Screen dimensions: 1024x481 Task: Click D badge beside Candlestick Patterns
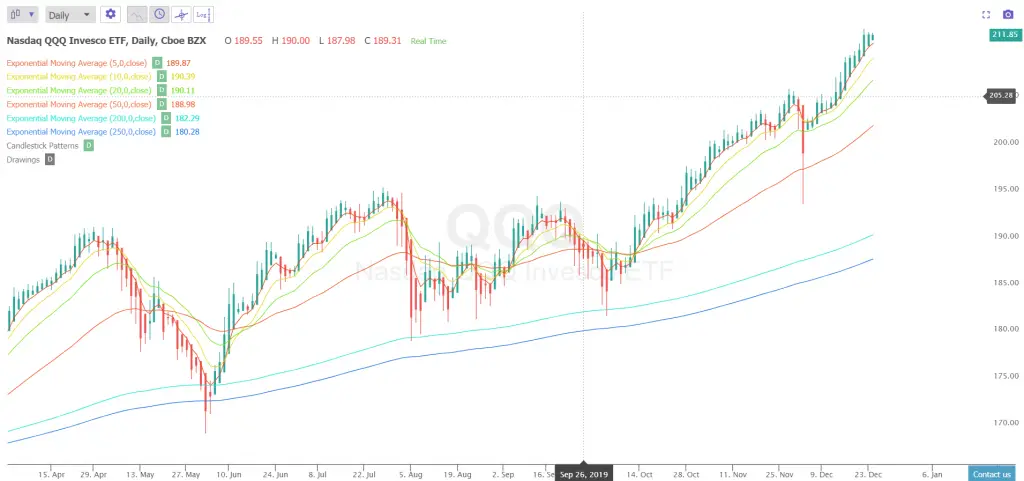pos(89,146)
